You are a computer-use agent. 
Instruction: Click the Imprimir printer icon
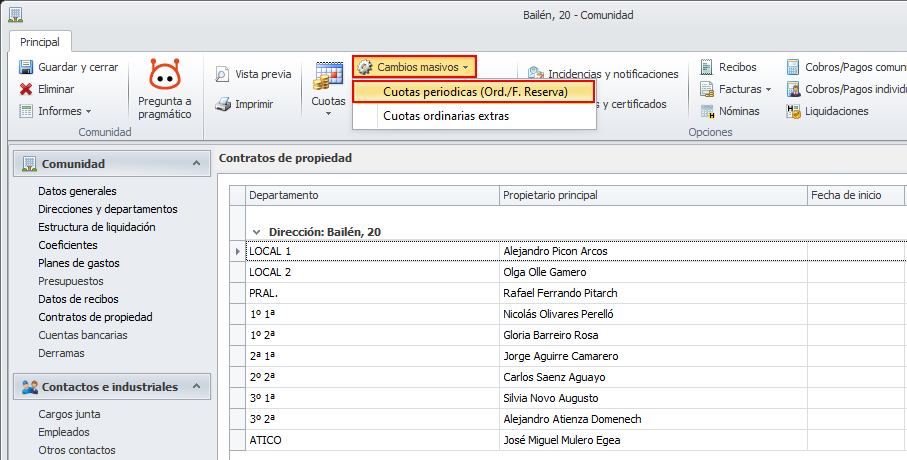[222, 104]
